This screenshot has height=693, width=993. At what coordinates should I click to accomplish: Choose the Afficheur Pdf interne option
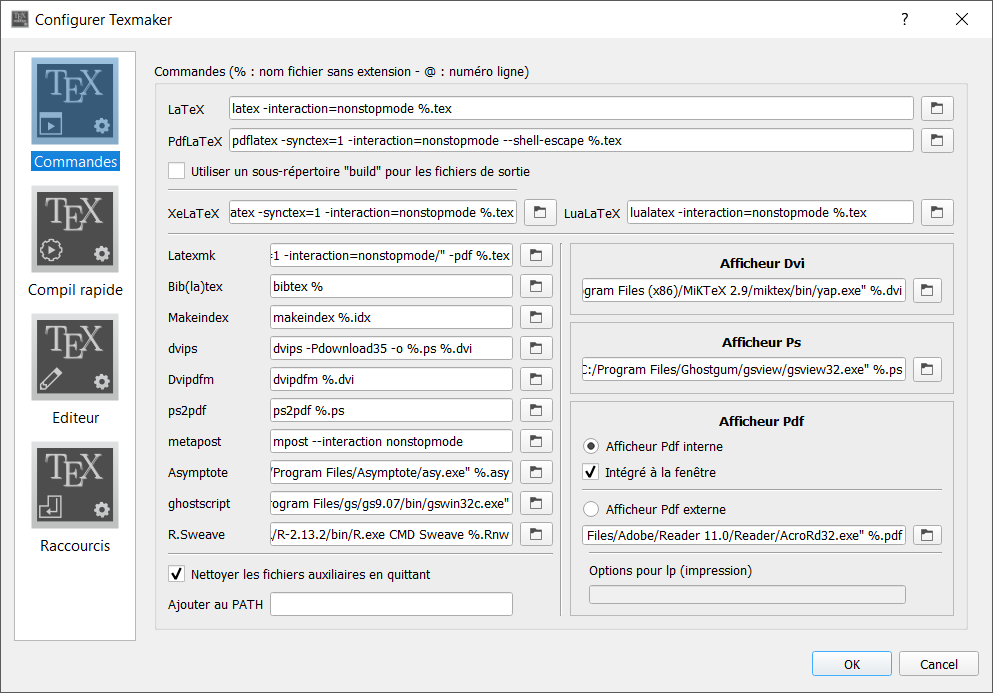(591, 446)
